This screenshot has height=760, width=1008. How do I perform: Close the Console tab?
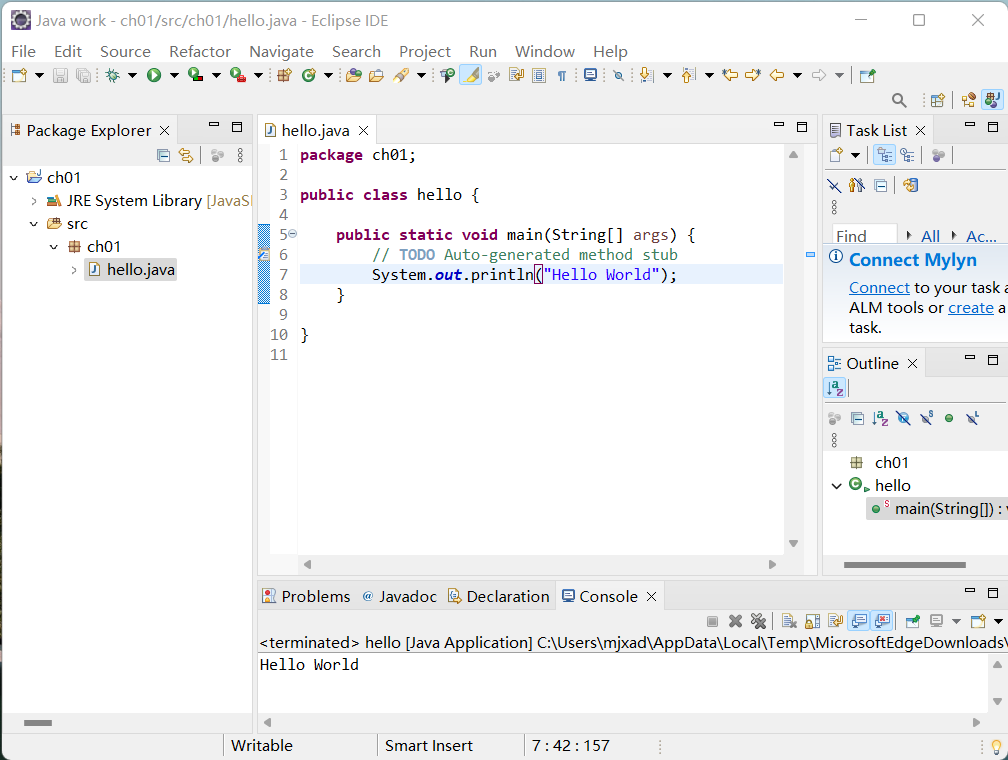tap(651, 597)
